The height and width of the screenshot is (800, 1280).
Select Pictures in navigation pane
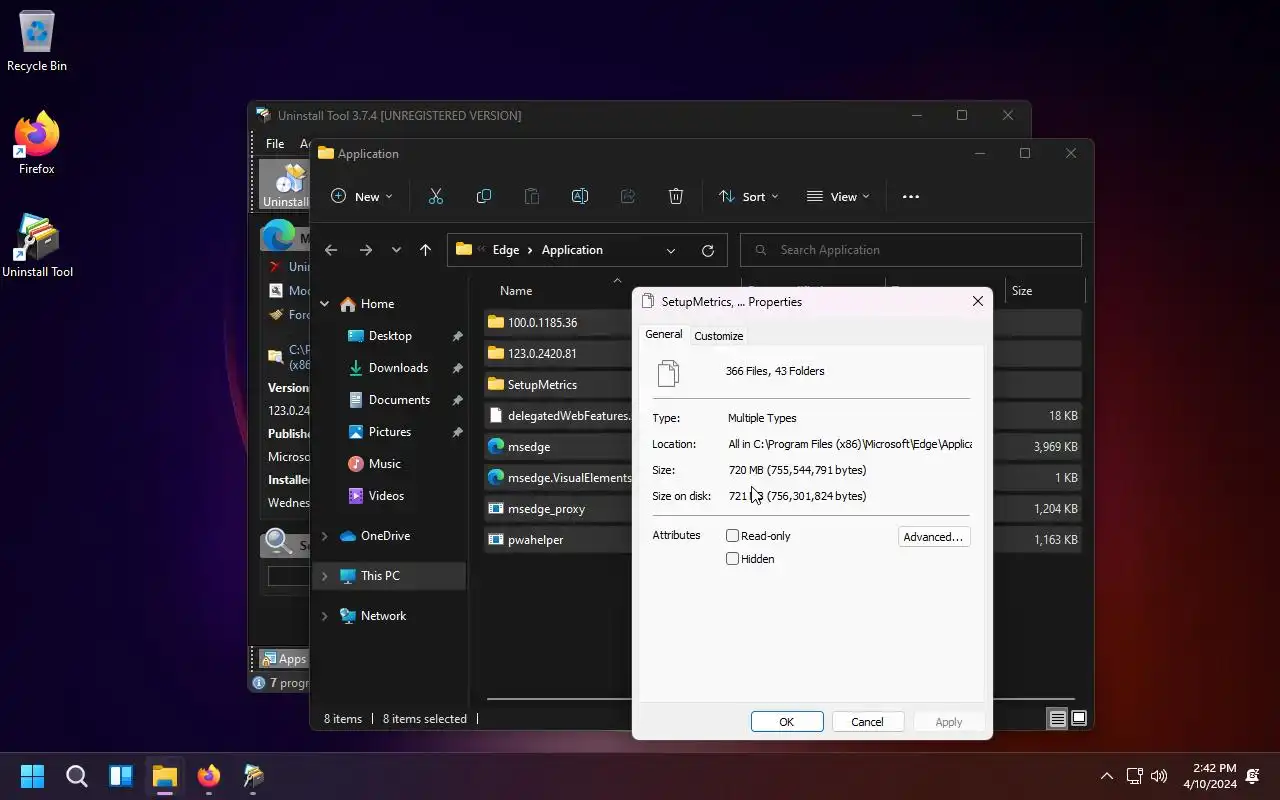pos(390,432)
